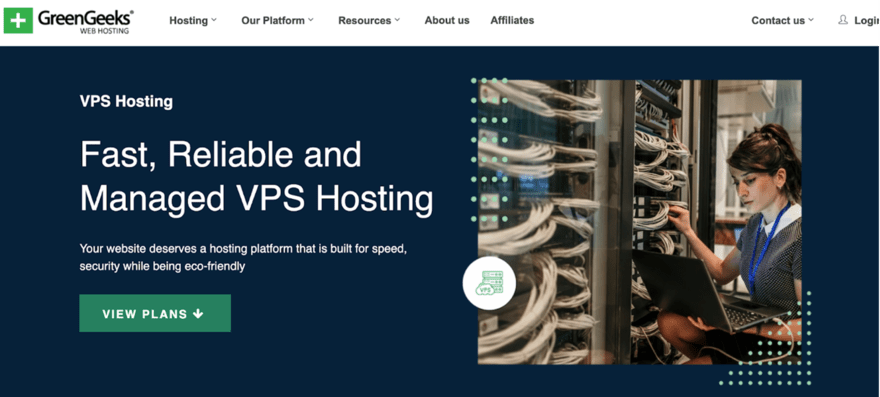This screenshot has width=880, height=397.
Task: Open the Hosting dropdown menu
Action: [192, 20]
